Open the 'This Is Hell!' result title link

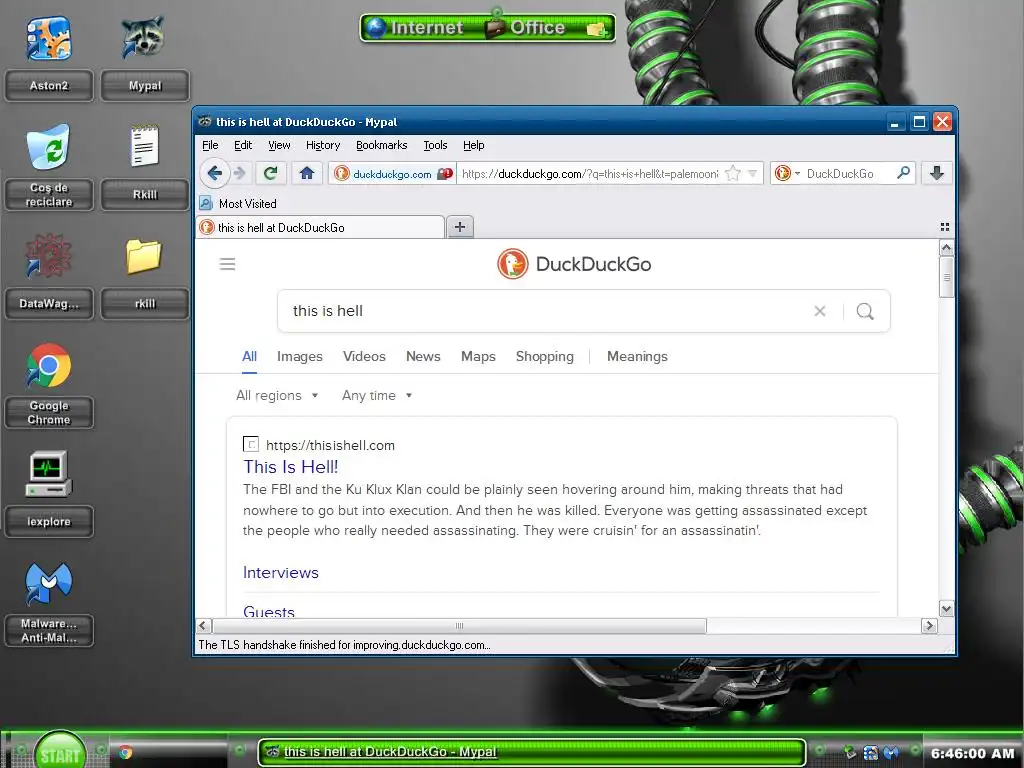291,467
